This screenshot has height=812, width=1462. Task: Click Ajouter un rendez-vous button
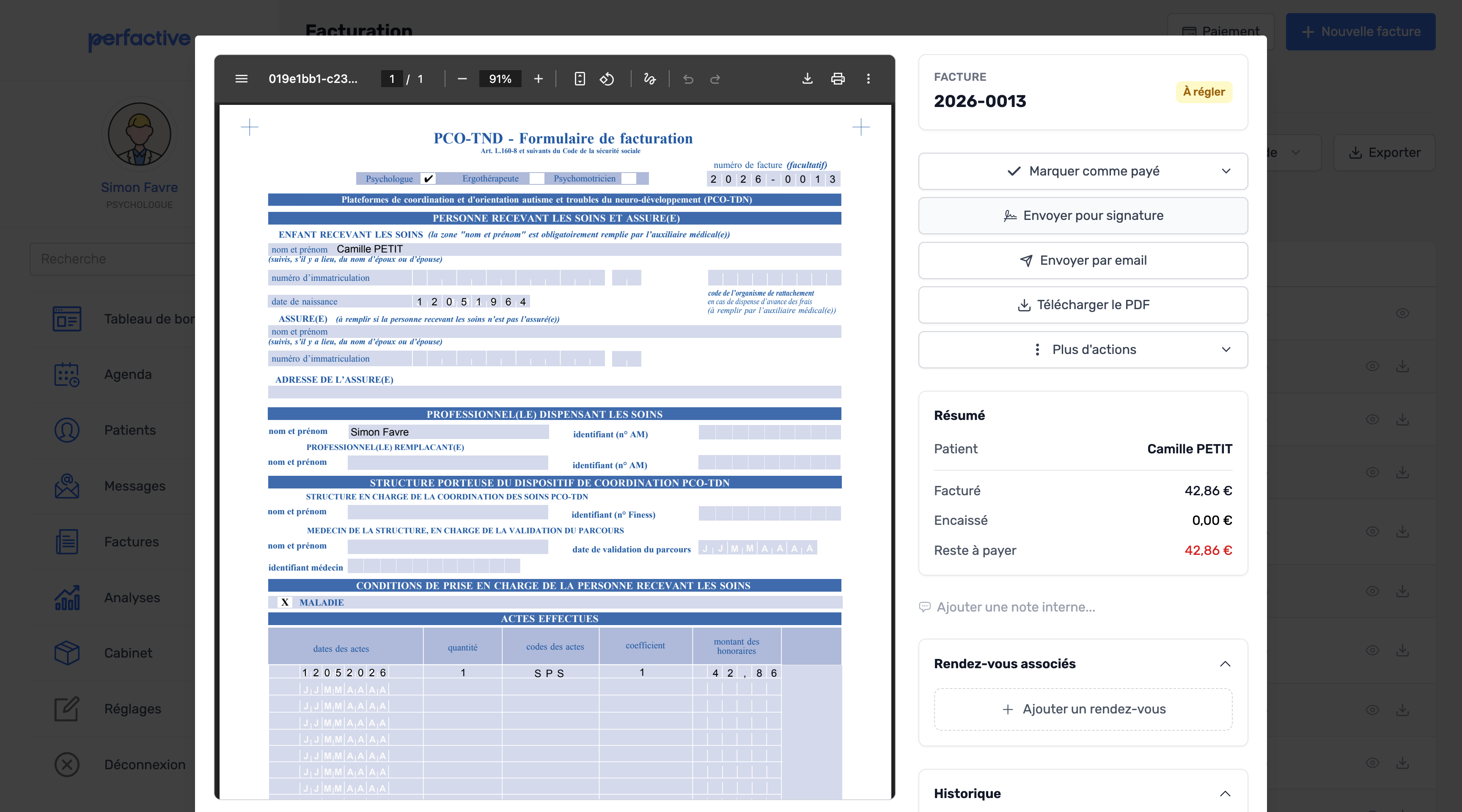1083,709
